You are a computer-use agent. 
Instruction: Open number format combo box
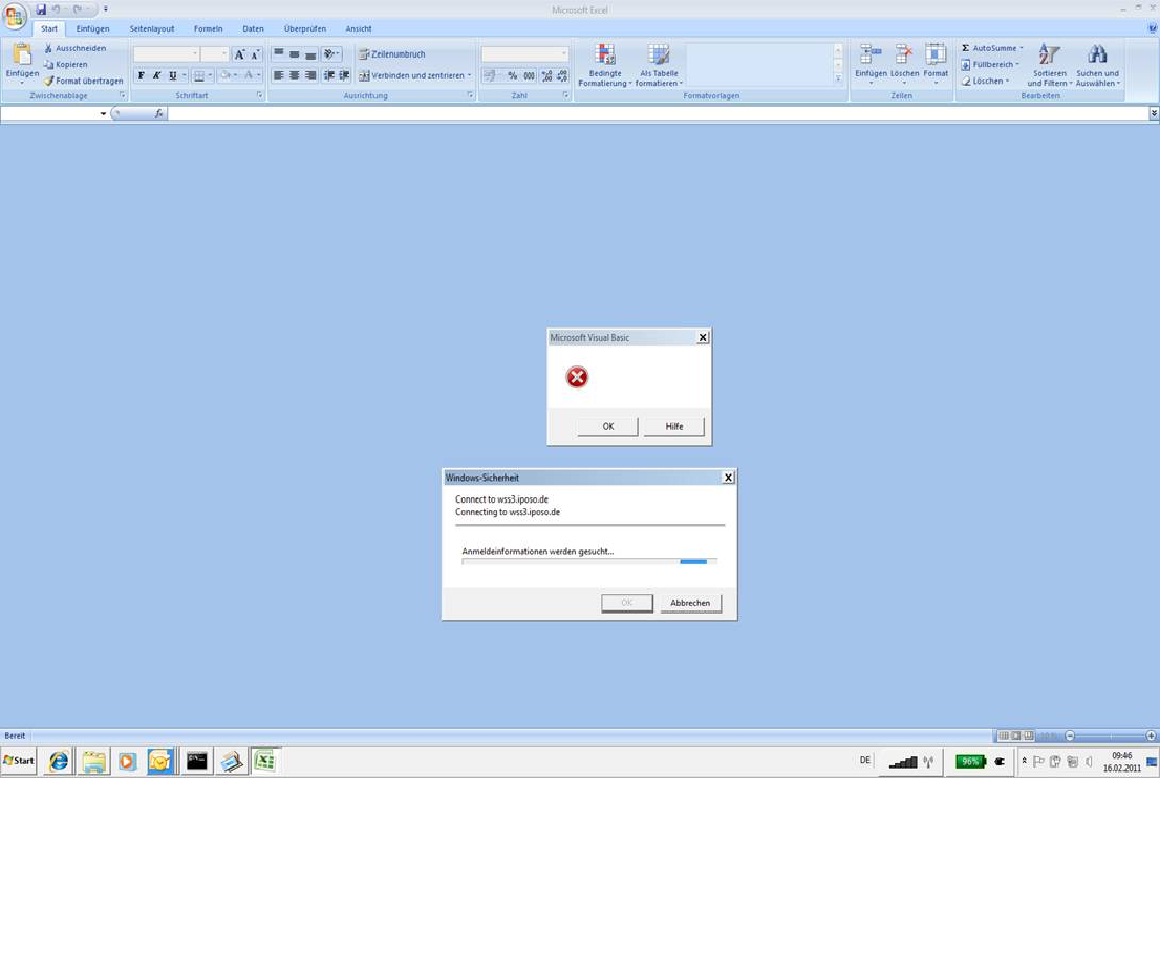click(x=525, y=54)
